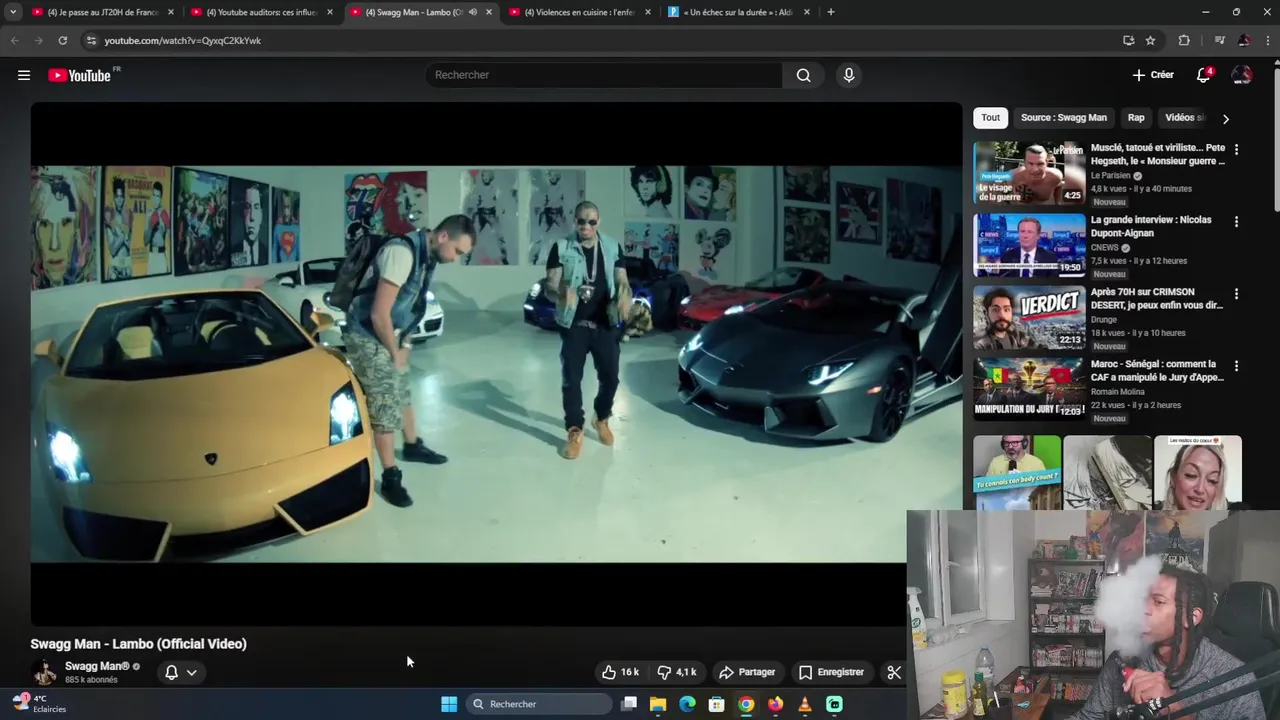
Task: Open the account avatar menu
Action: click(1242, 75)
